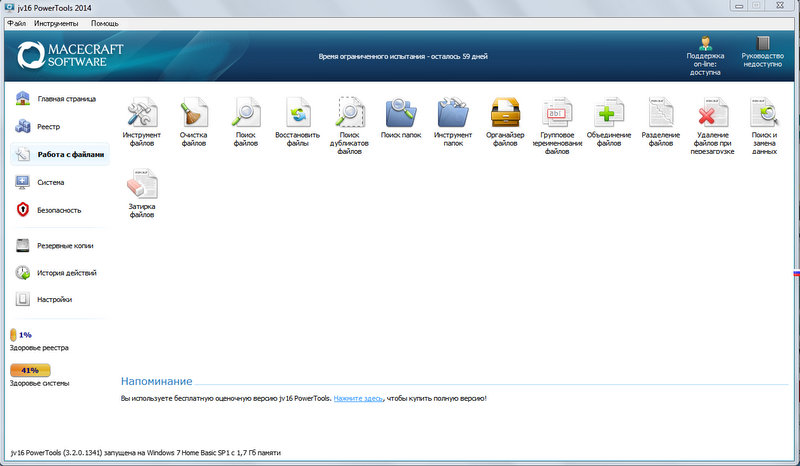
Task: Click the Macecraft Software logo
Action: [70, 55]
